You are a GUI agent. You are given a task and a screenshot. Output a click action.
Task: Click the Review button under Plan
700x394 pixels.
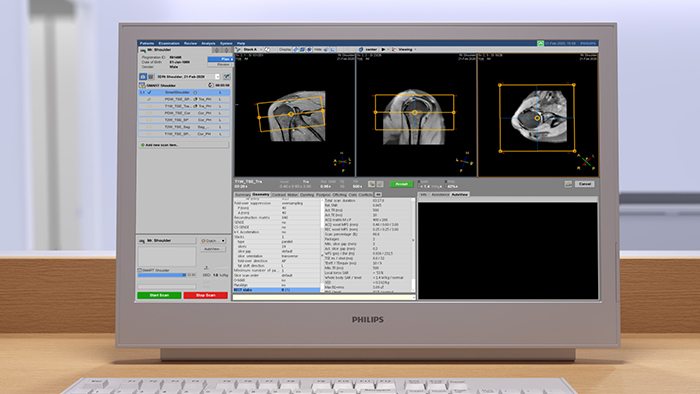(220, 65)
